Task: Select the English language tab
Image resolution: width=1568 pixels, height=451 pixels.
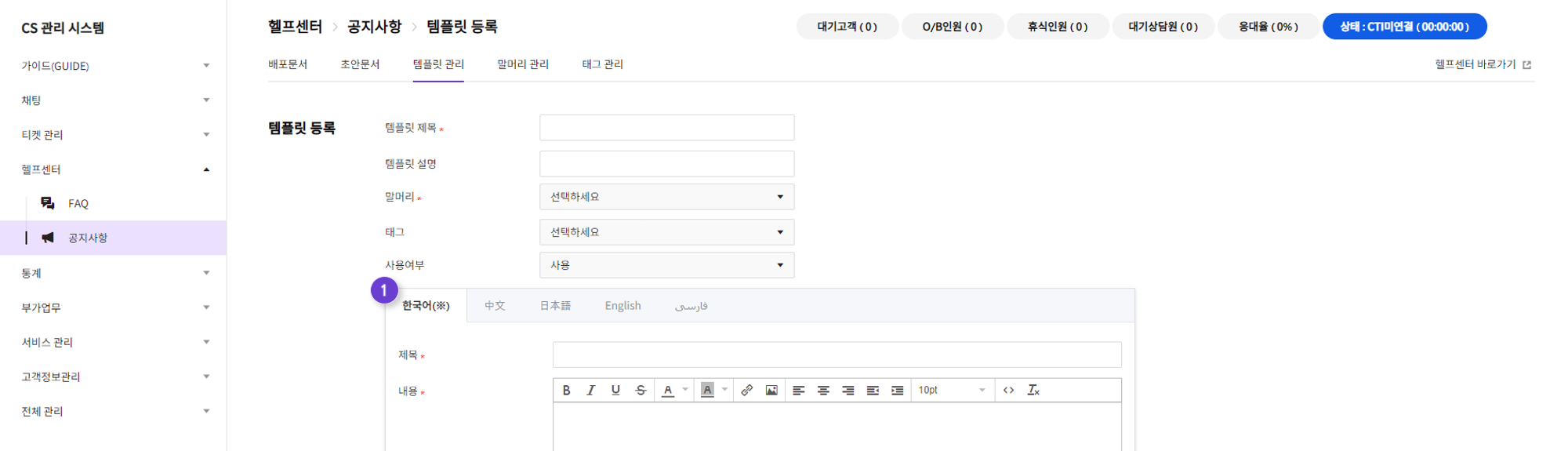Action: point(622,306)
